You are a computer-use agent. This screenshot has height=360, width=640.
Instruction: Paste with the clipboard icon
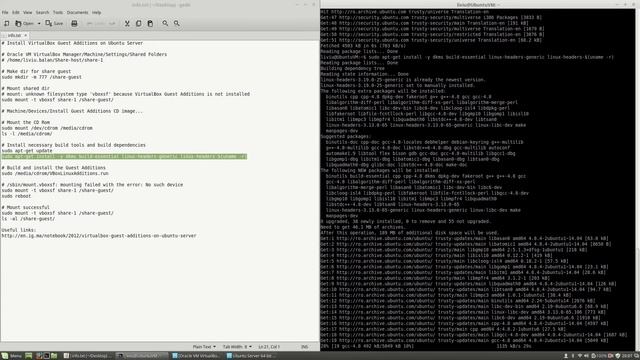[x=150, y=24]
